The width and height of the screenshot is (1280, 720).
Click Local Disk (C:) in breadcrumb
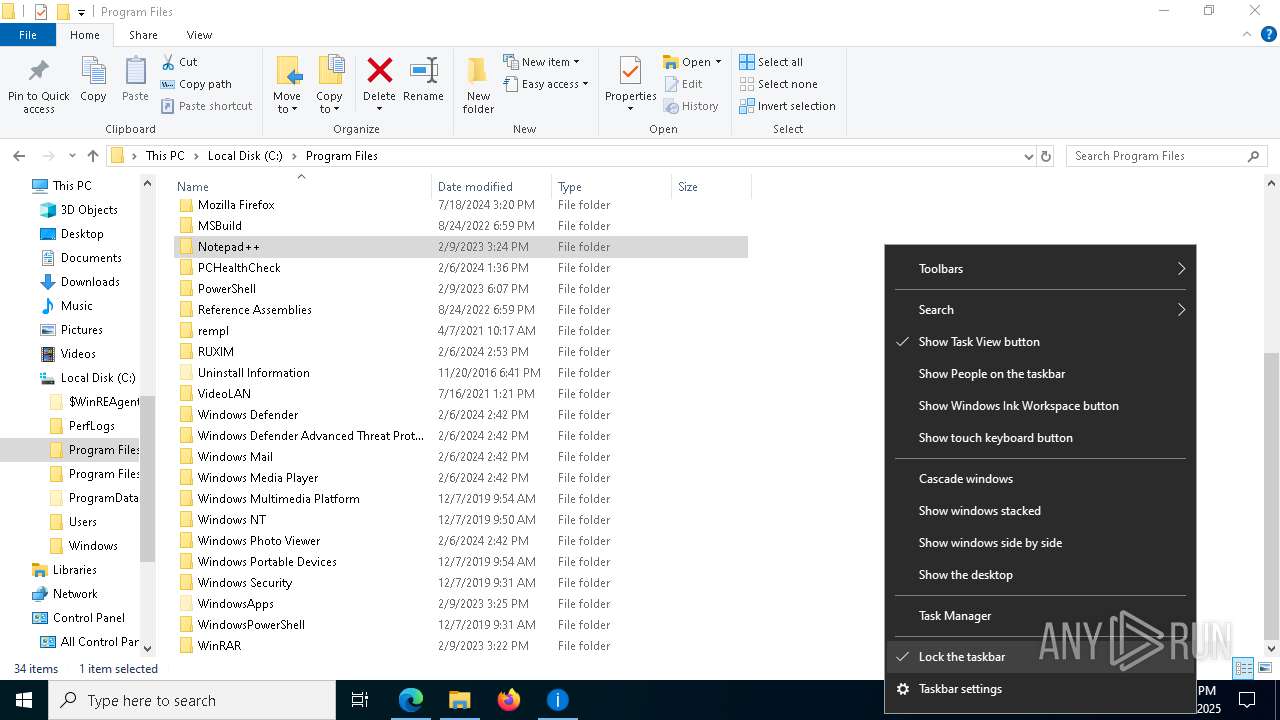click(245, 156)
